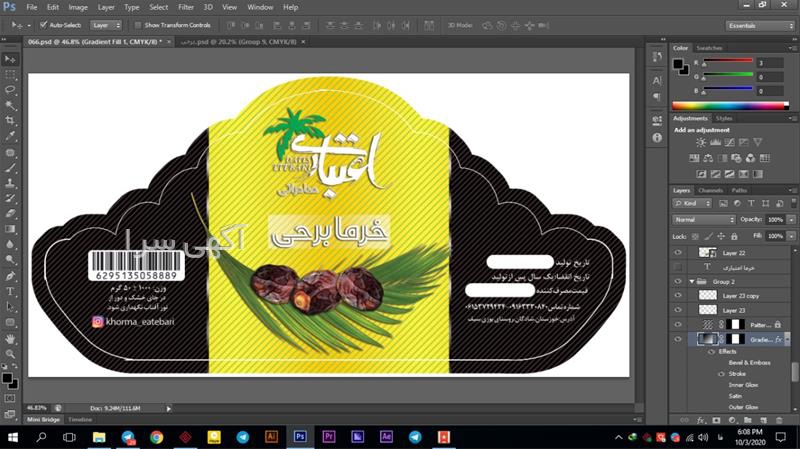Enable the Auto-Select checkbox
This screenshot has height=449, width=800.
tap(43, 24)
